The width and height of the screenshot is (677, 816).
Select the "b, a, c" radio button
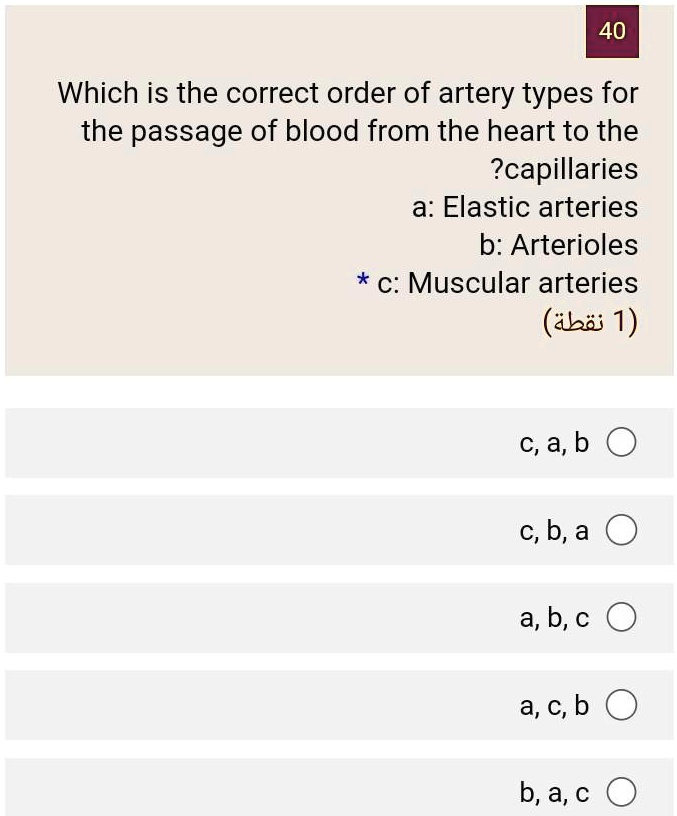point(622,791)
